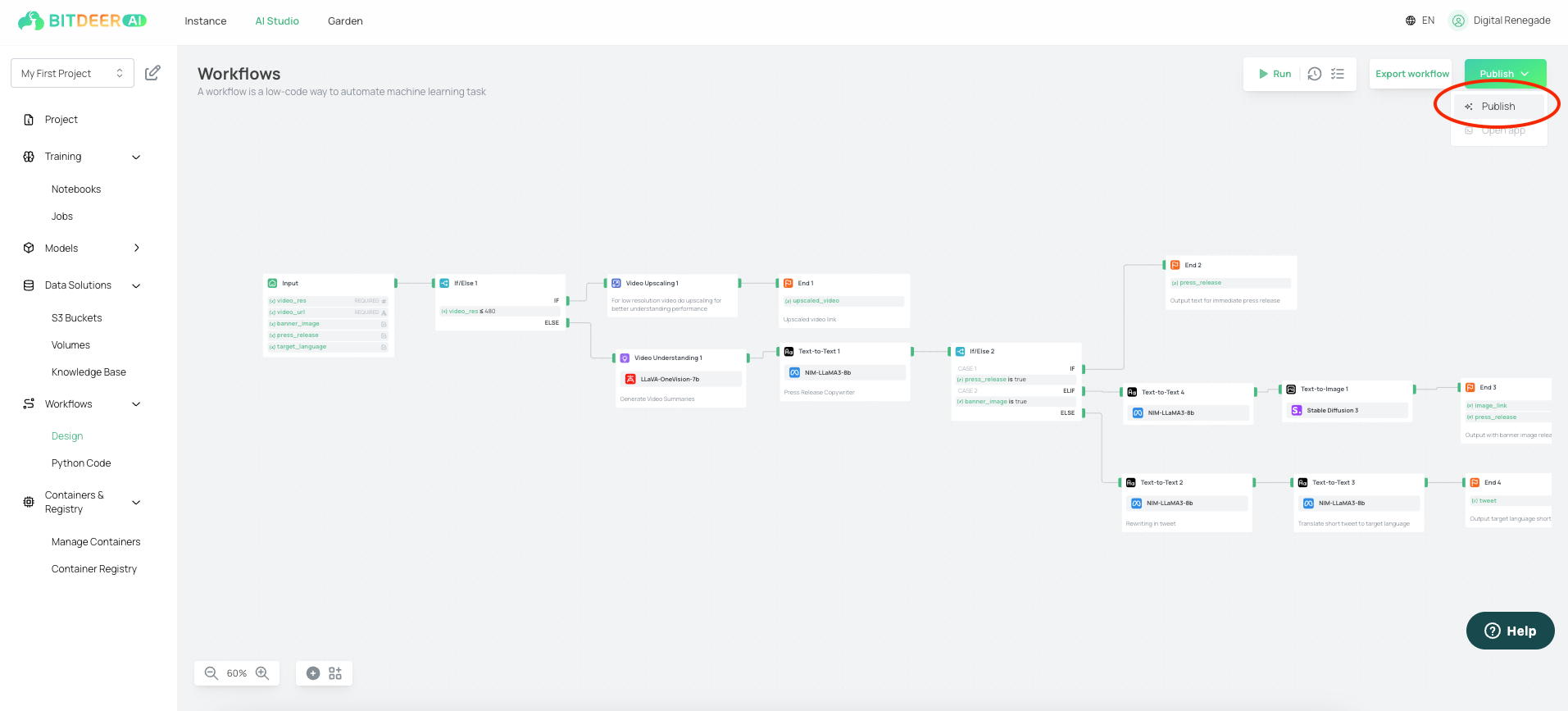This screenshot has height=711, width=1568.
Task: Select the Text-to-Text 1 node title
Action: pos(819,351)
